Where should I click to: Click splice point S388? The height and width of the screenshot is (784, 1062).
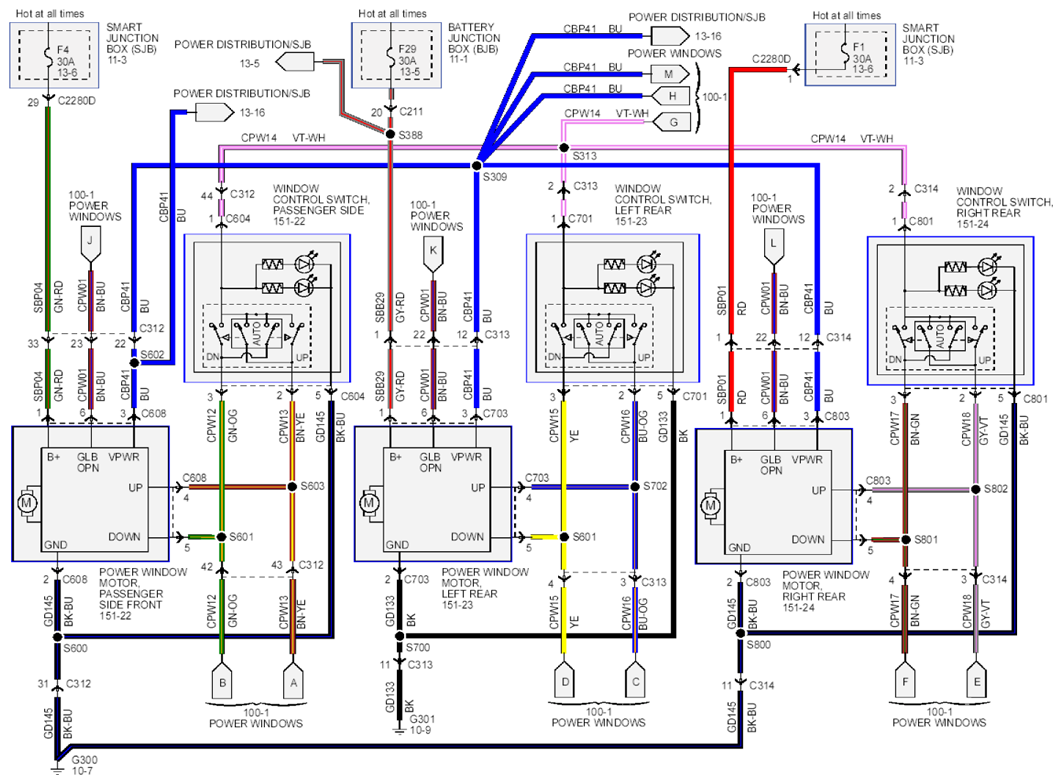[x=390, y=134]
